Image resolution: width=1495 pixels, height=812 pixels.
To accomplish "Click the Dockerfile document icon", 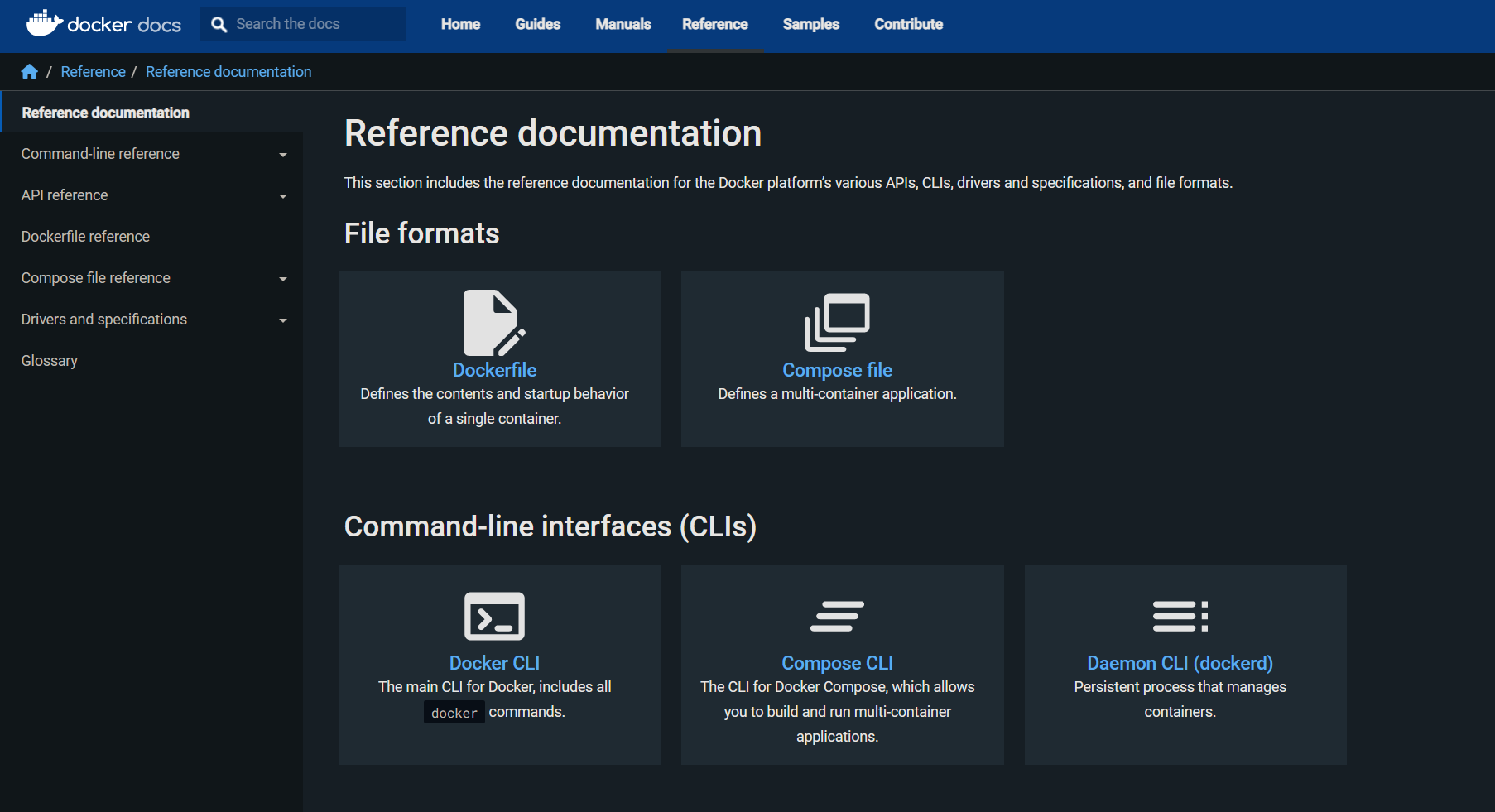I will click(x=494, y=322).
